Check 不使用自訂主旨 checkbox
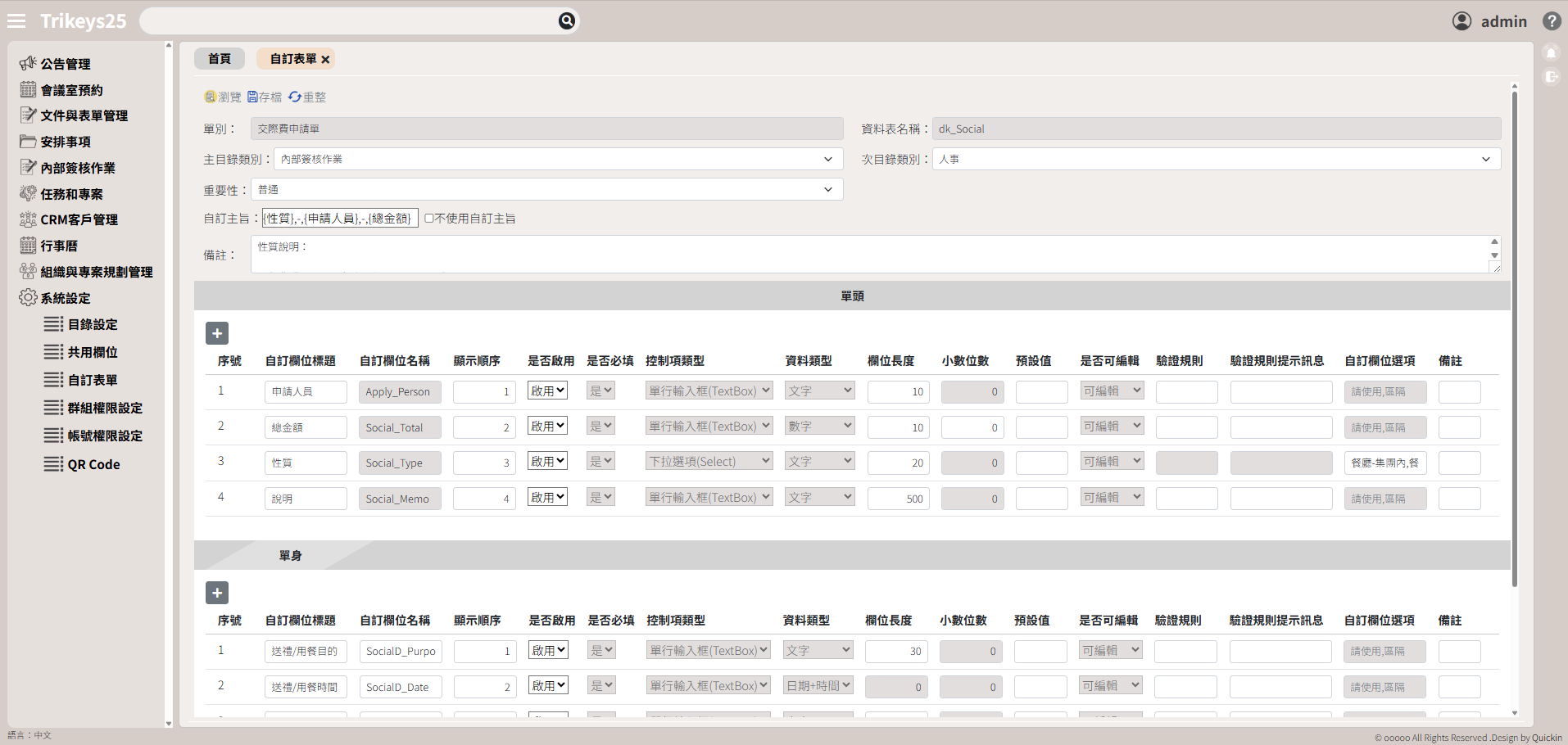1568x745 pixels. pos(428,219)
